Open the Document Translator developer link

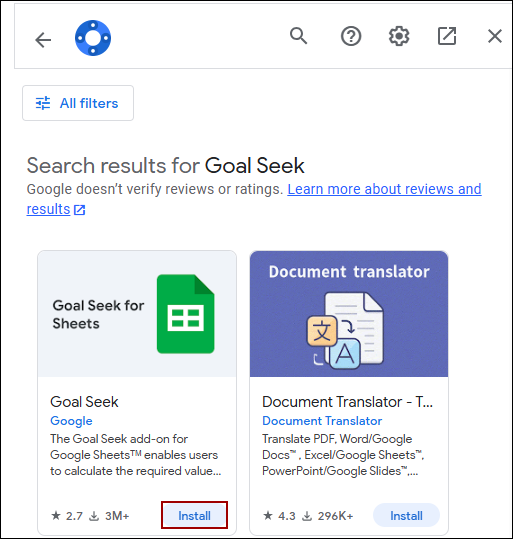click(x=322, y=421)
